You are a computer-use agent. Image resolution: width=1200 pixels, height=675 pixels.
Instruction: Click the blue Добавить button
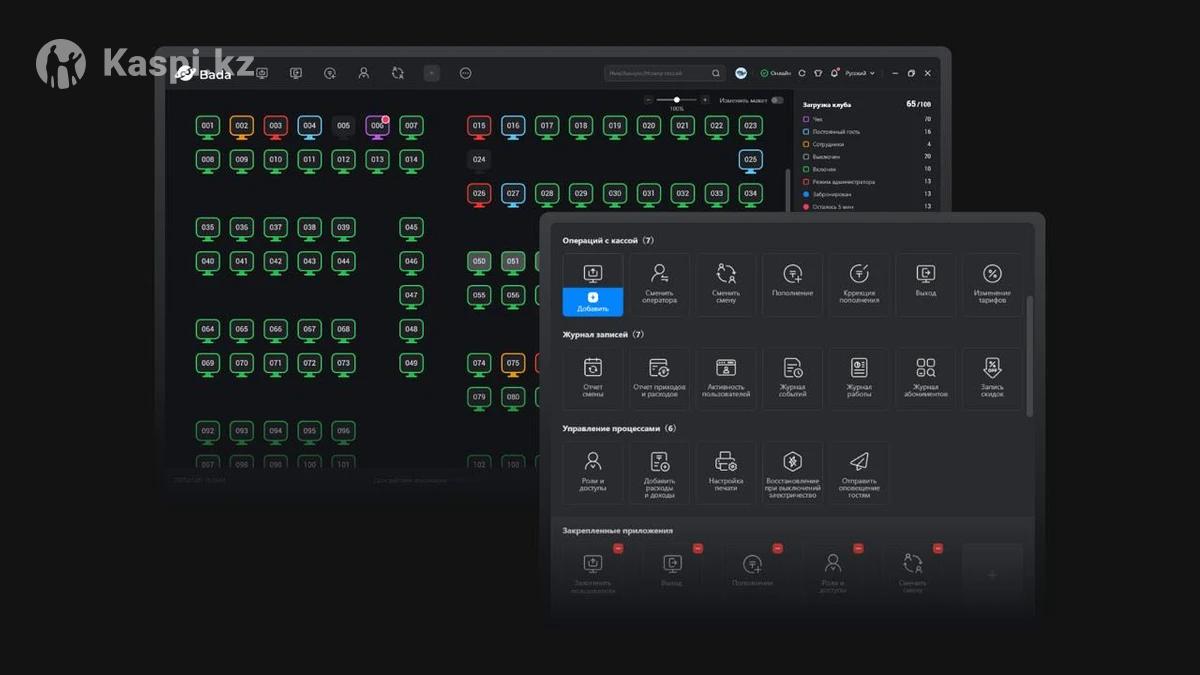[x=592, y=302]
